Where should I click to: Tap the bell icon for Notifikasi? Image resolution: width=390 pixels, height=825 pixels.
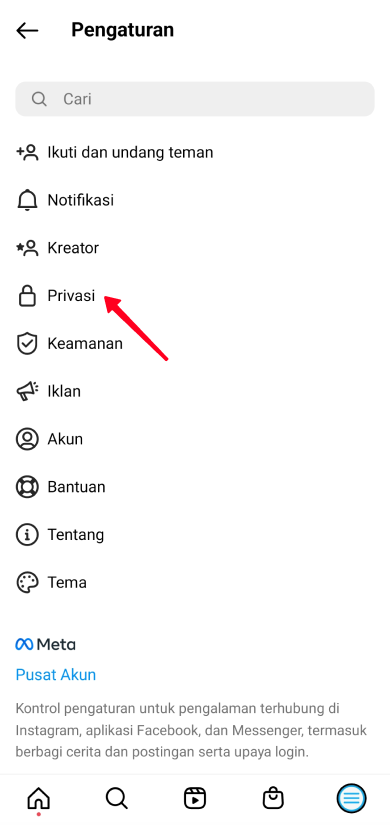(27, 200)
